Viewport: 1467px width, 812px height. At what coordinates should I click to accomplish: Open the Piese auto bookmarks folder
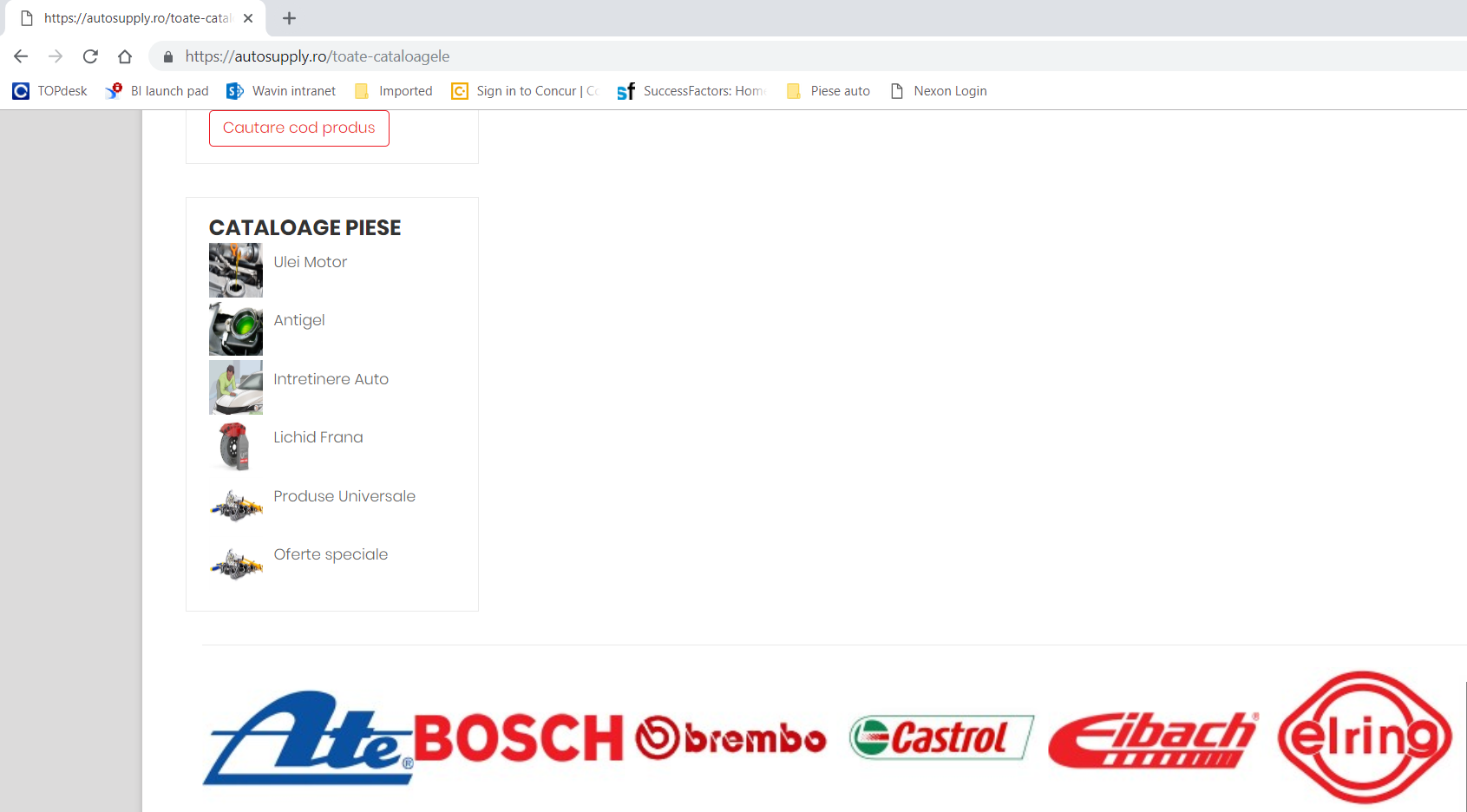pyautogui.click(x=828, y=91)
